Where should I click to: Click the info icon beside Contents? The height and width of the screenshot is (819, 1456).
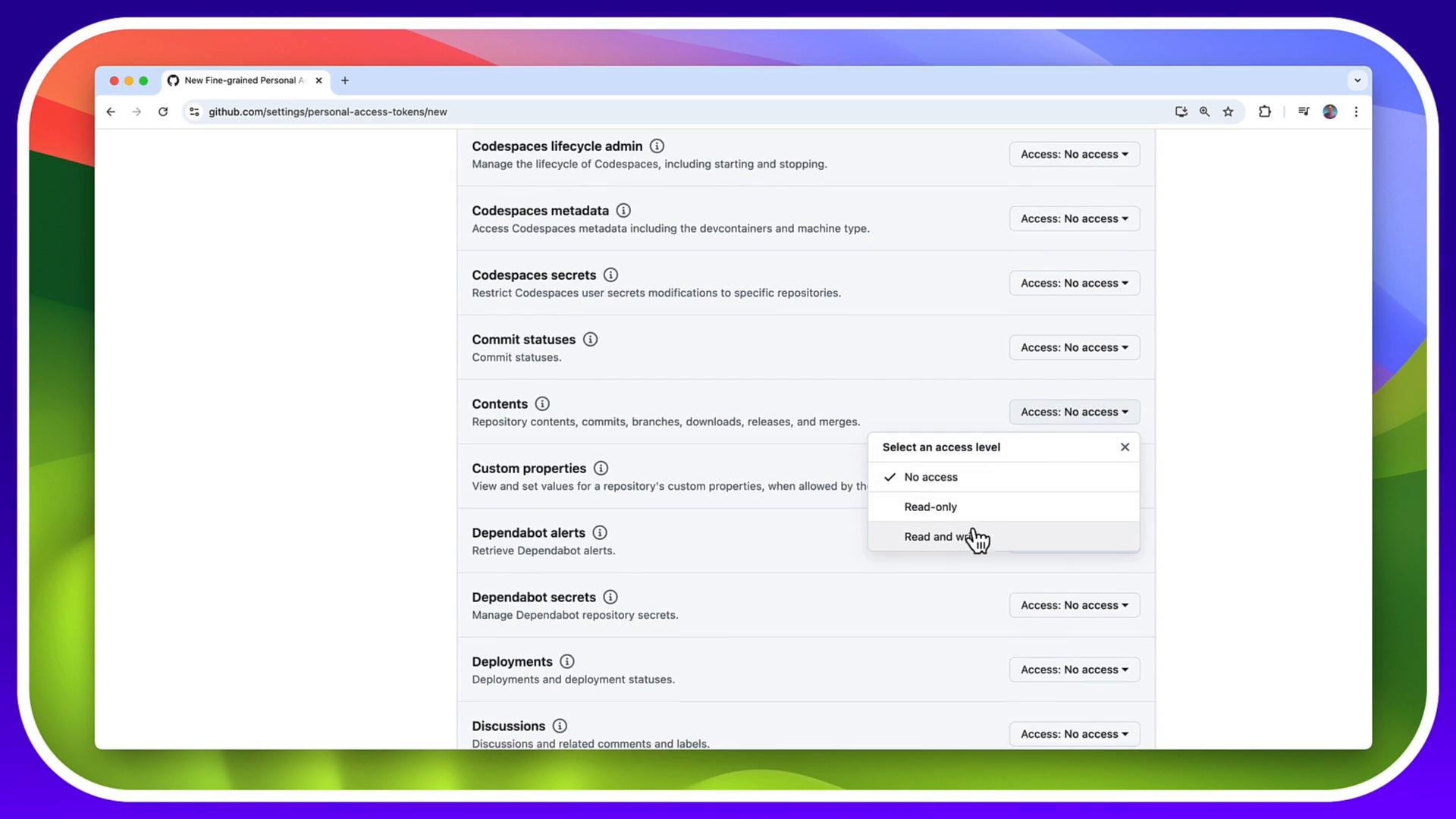click(x=542, y=404)
